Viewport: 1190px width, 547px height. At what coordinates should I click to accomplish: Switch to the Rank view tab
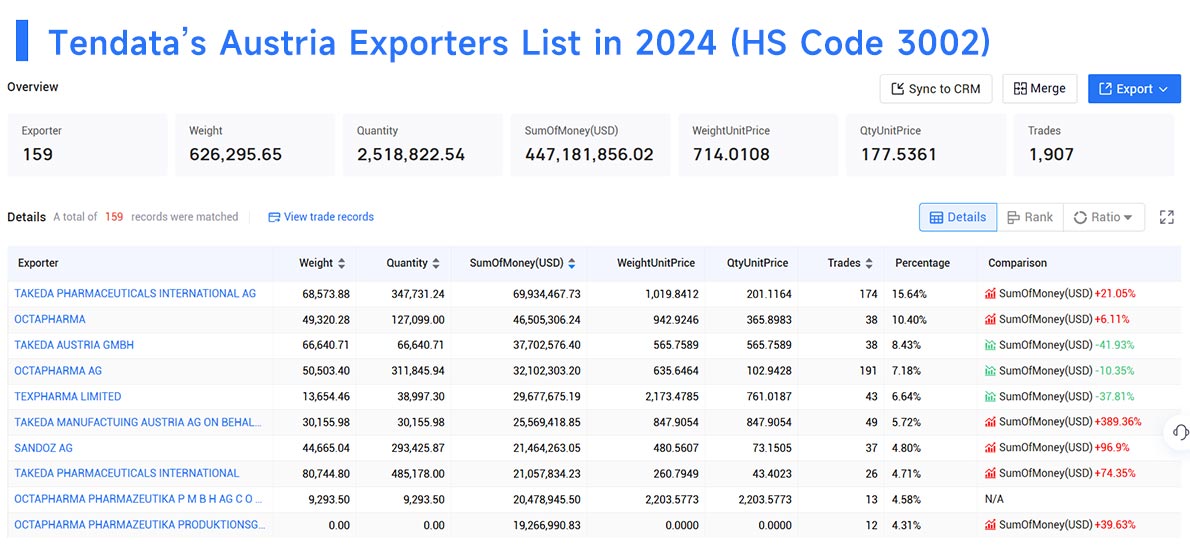[x=1030, y=217]
